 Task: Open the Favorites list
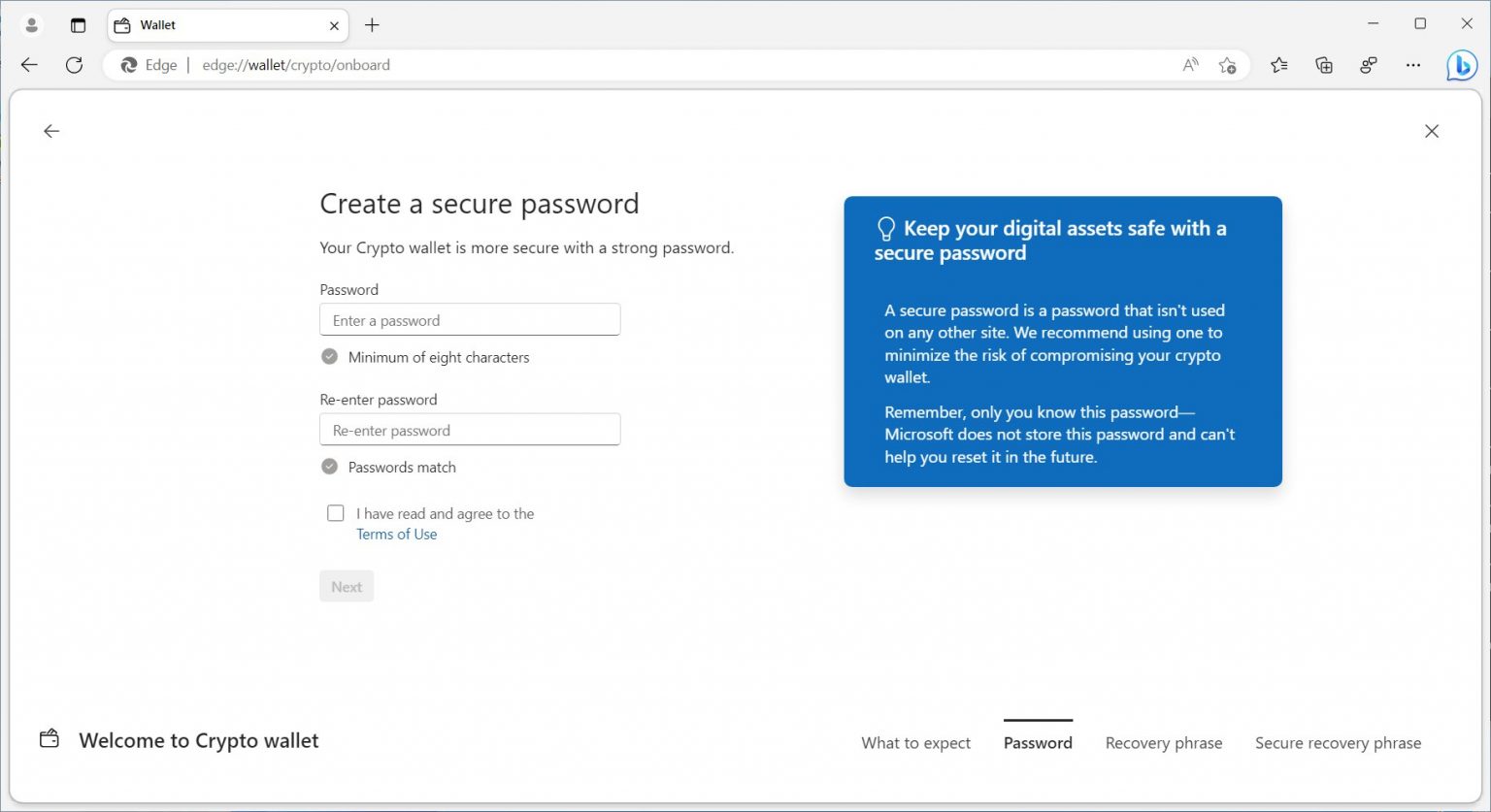(1279, 64)
